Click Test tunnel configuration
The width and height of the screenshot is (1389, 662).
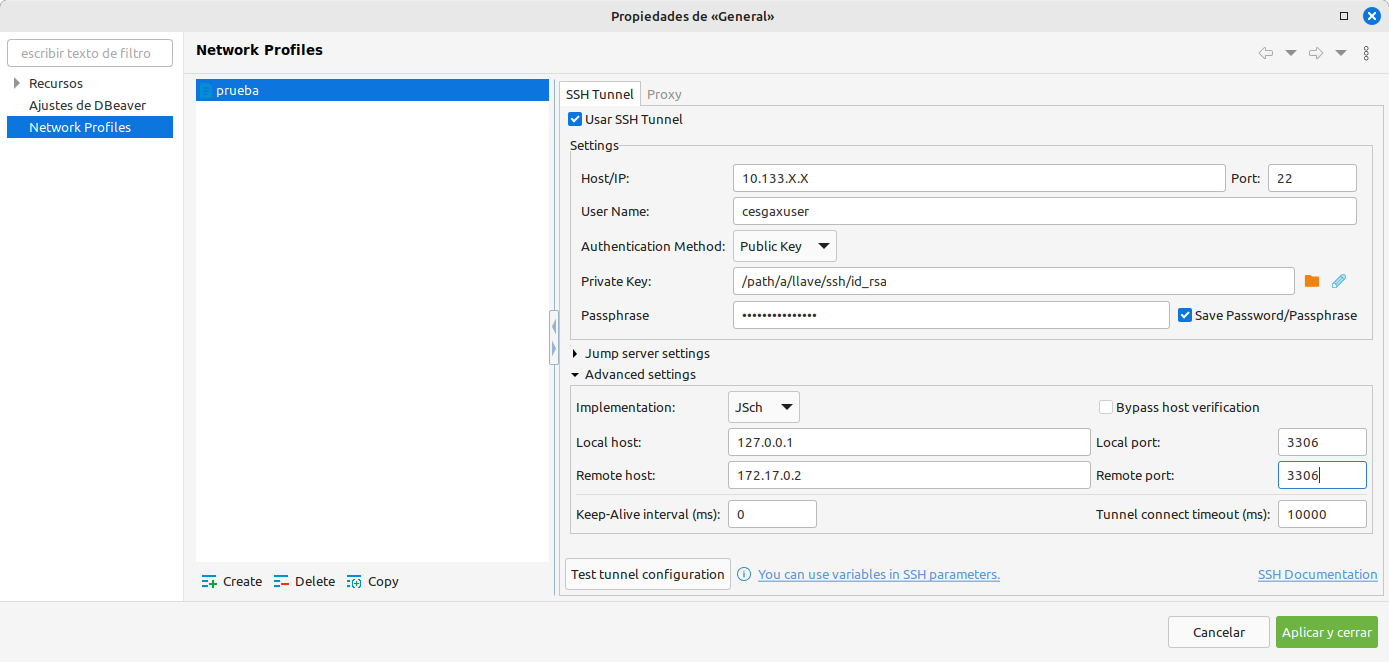point(647,574)
